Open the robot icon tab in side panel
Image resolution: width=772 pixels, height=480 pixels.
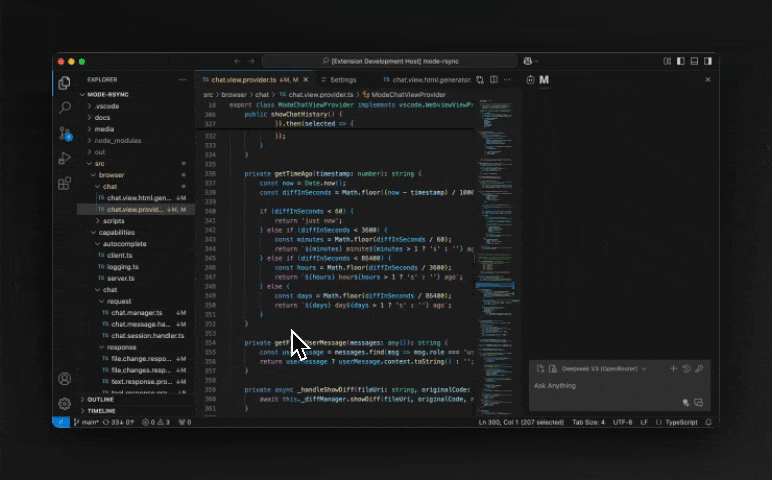point(530,80)
